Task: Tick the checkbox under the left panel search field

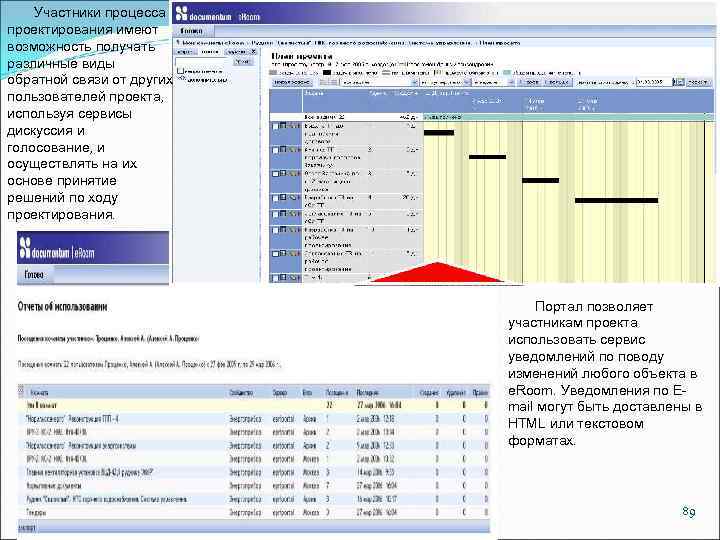Action: [x=180, y=71]
